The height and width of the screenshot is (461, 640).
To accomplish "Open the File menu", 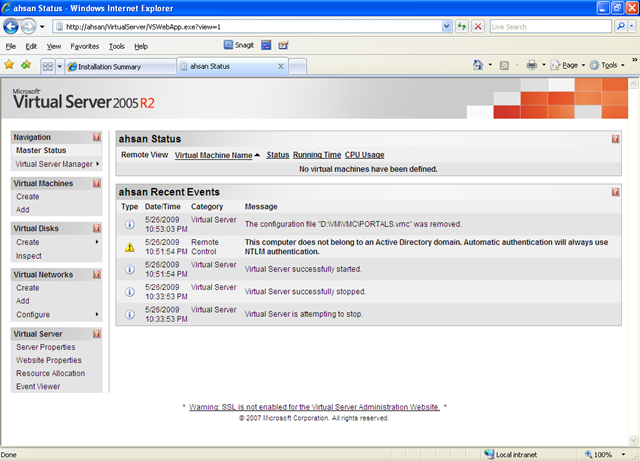I will click(11, 46).
